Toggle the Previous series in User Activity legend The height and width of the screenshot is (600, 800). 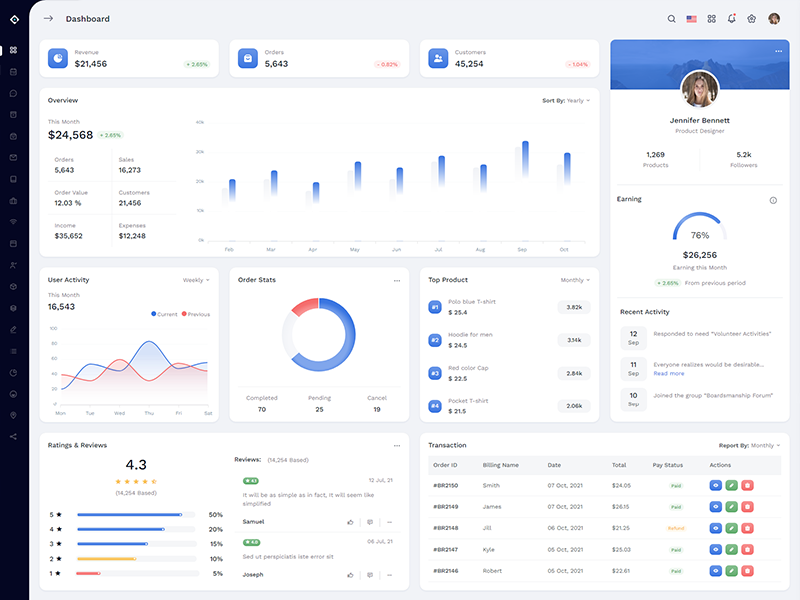pyautogui.click(x=196, y=314)
